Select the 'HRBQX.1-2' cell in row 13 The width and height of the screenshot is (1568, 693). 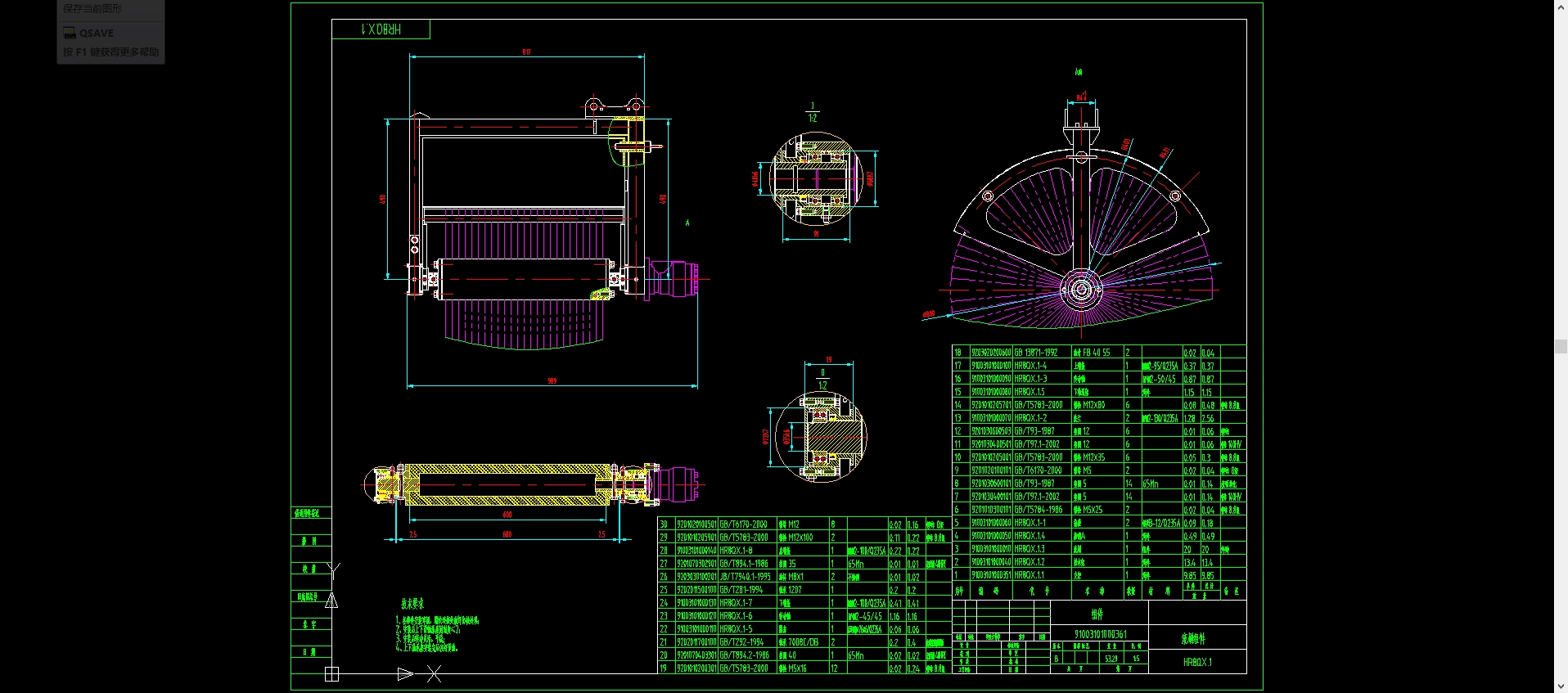(1043, 418)
